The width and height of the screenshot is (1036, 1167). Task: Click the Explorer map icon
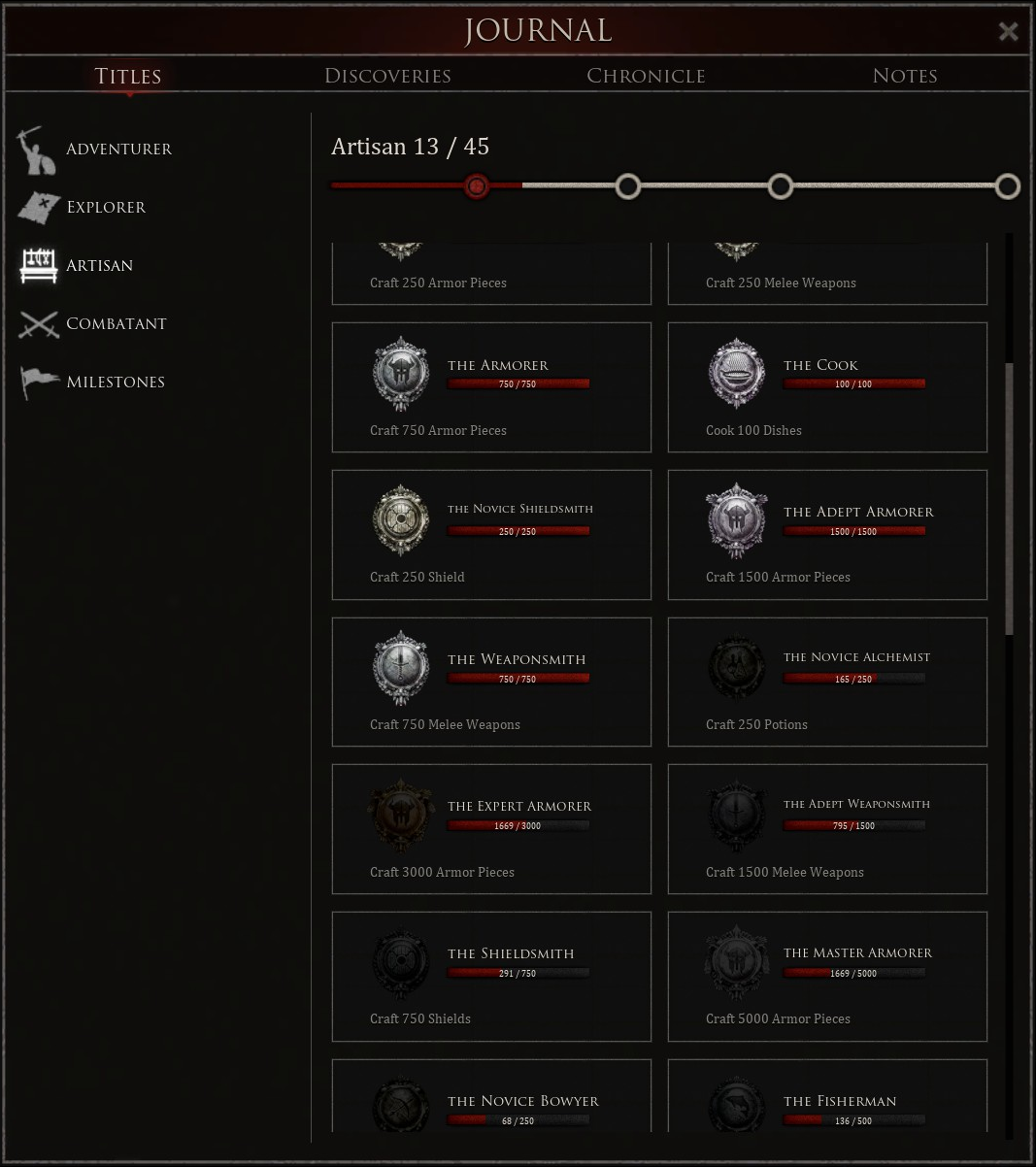coord(39,207)
